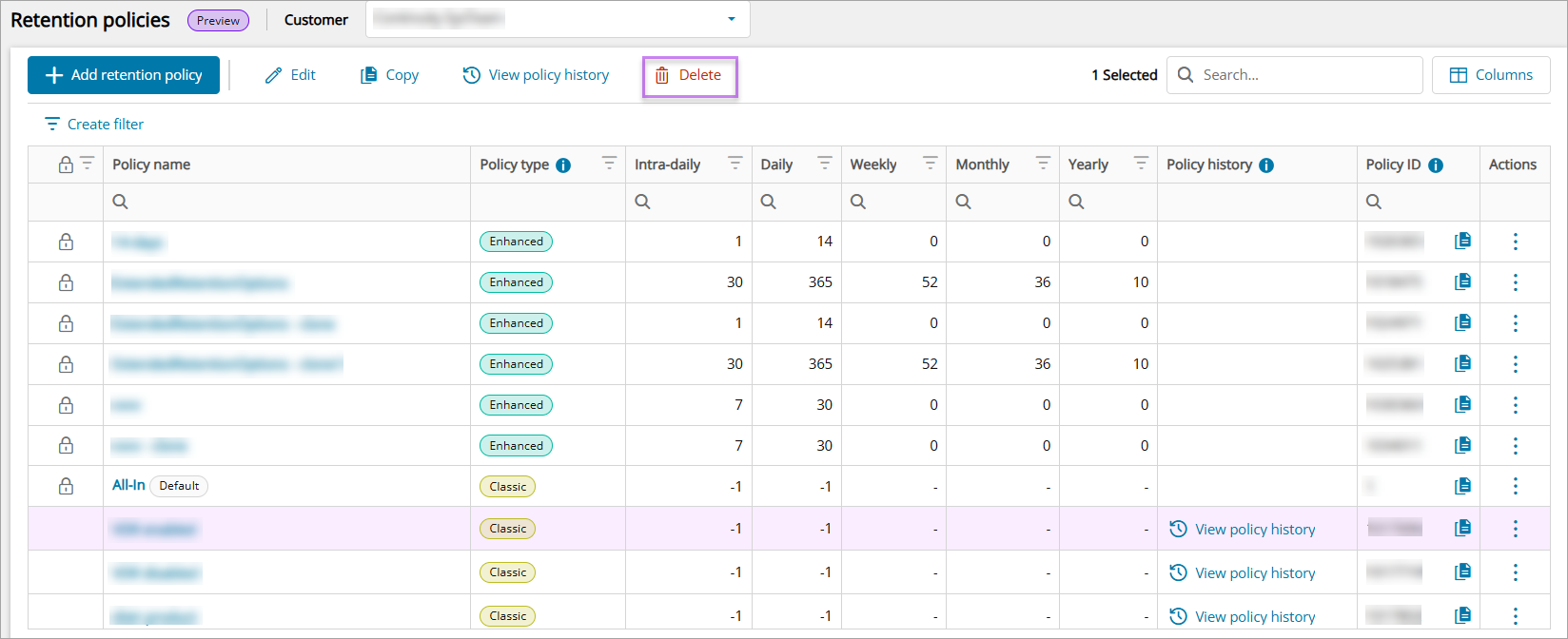Open the Customer dropdown

[731, 19]
